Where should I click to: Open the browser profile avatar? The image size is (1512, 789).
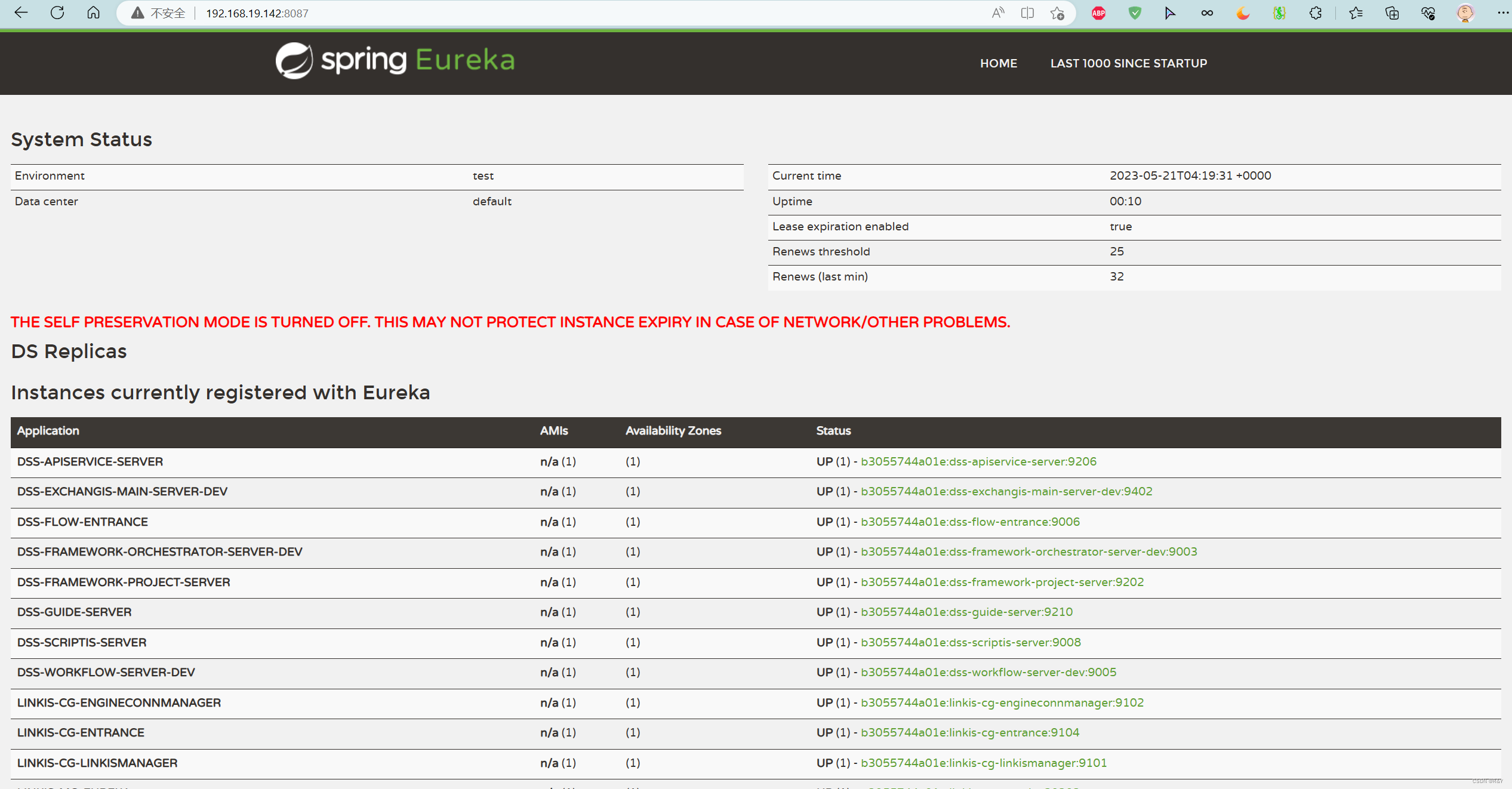pyautogui.click(x=1465, y=13)
